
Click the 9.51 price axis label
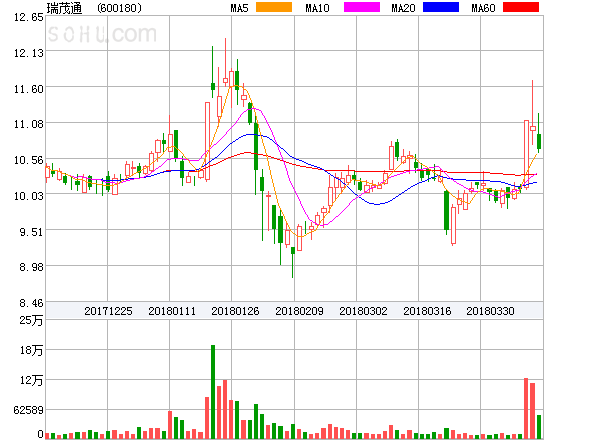point(31,231)
